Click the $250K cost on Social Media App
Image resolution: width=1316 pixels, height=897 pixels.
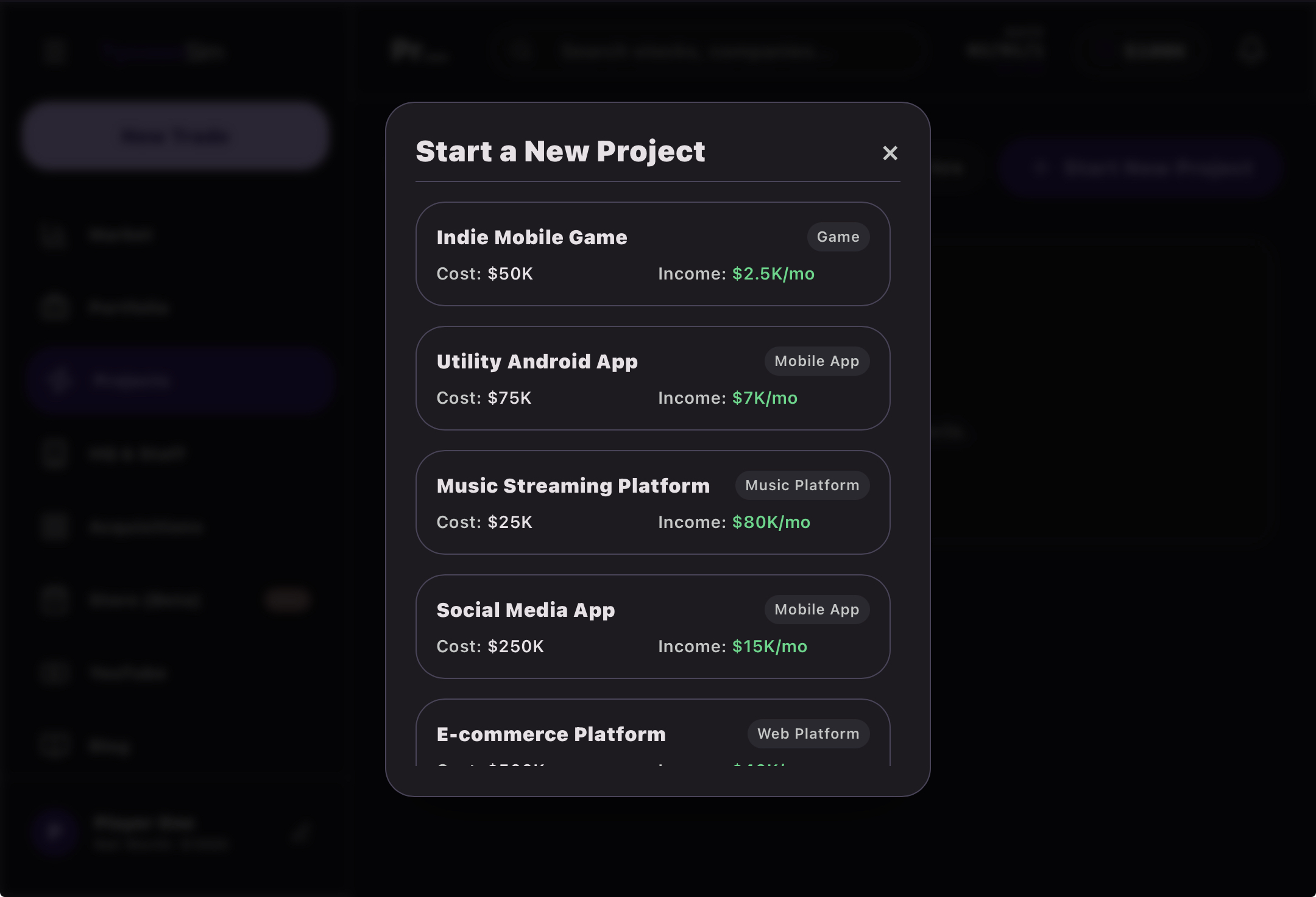pos(515,647)
